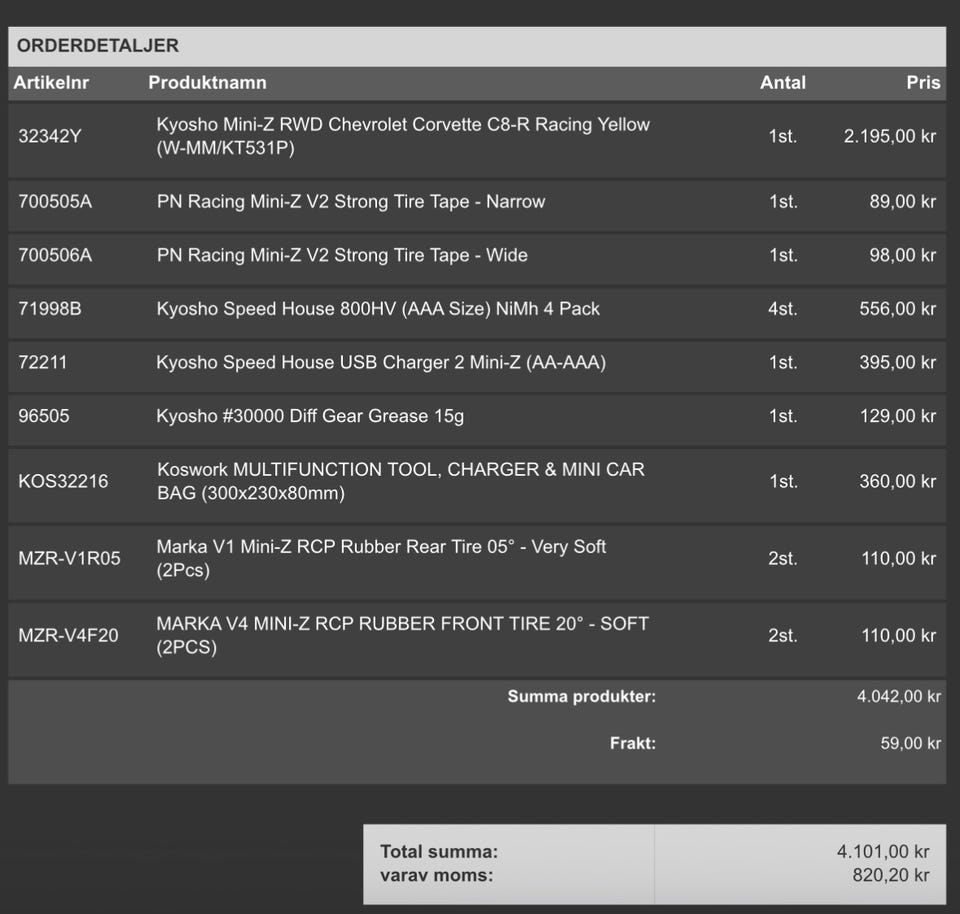The width and height of the screenshot is (960, 914).
Task: Open MARKA V4 Rubber Front Tire 20° Soft
Action: click(x=402, y=635)
